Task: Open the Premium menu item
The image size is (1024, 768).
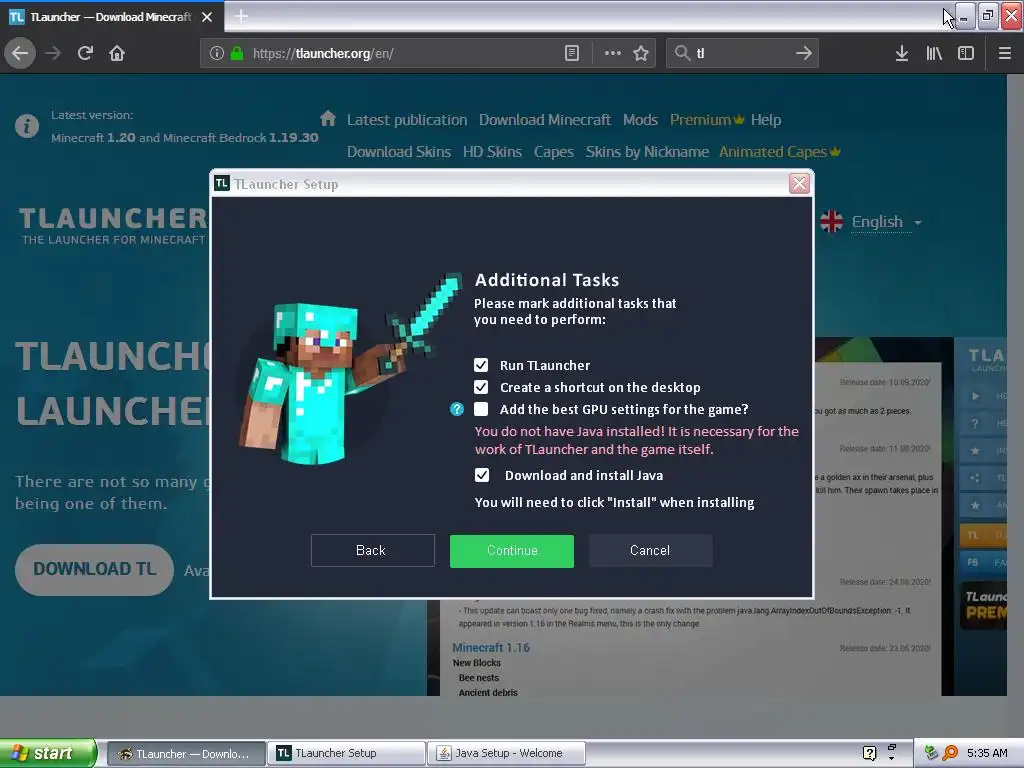Action: click(707, 120)
